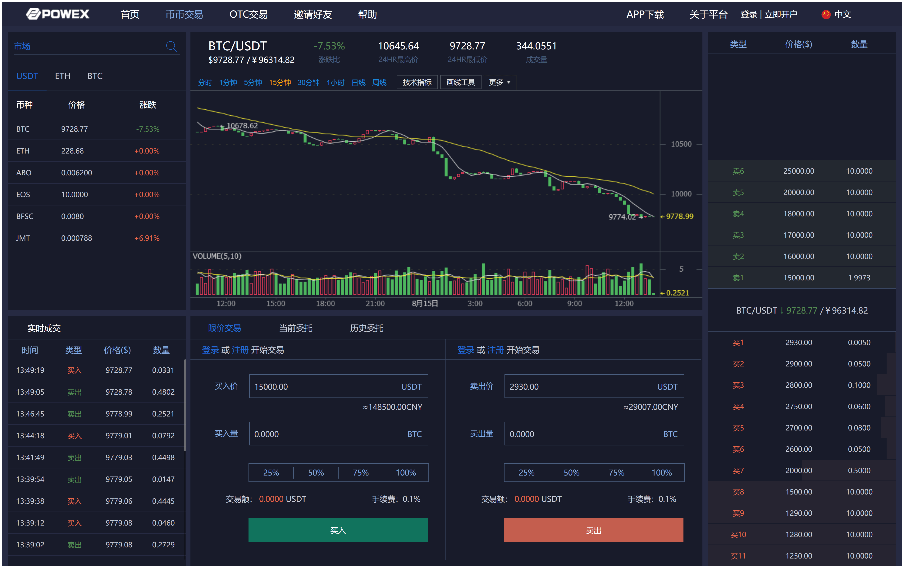Viewport: 903px width, 566px height.
Task: Click 注册 link in the buy panel
Action: [x=240, y=350]
